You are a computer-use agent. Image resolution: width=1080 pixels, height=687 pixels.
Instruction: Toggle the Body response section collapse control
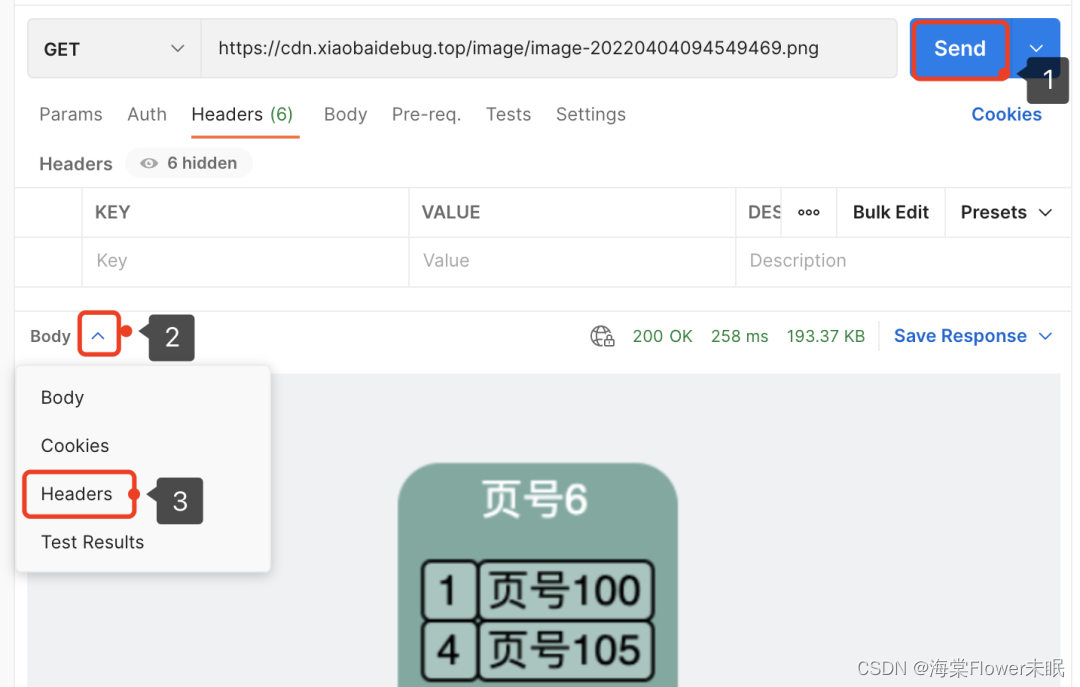[97, 336]
